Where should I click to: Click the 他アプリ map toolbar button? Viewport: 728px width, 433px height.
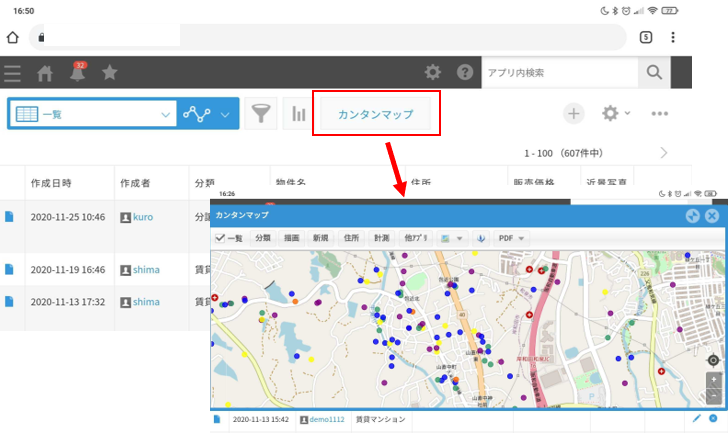click(416, 238)
